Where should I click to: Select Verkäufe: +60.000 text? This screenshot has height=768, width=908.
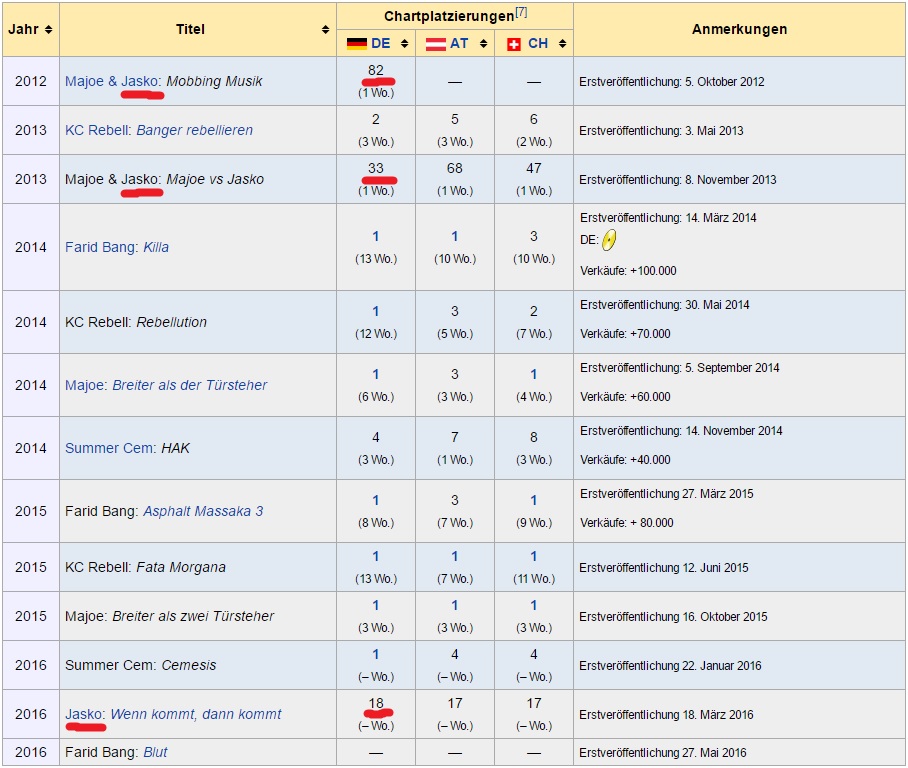pyautogui.click(x=625, y=397)
